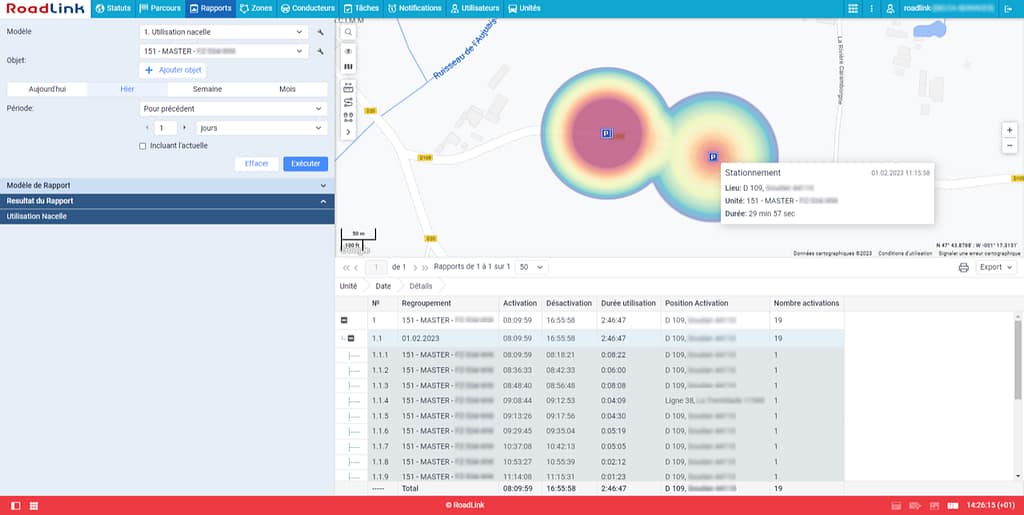Zoom in the map with plus button
Image resolution: width=1024 pixels, height=515 pixels.
point(1009,130)
